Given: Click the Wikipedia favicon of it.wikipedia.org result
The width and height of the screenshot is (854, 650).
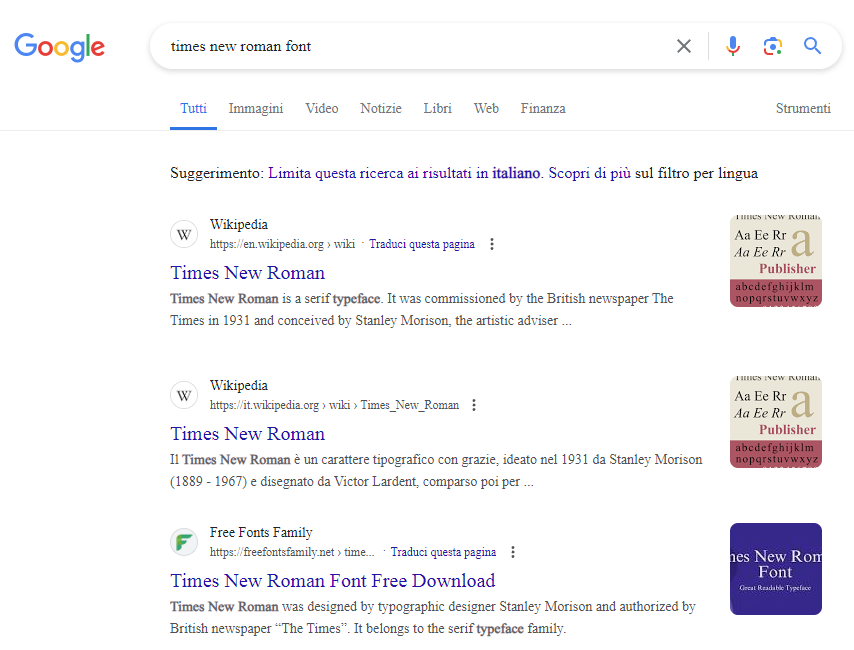Looking at the screenshot, I should point(184,396).
